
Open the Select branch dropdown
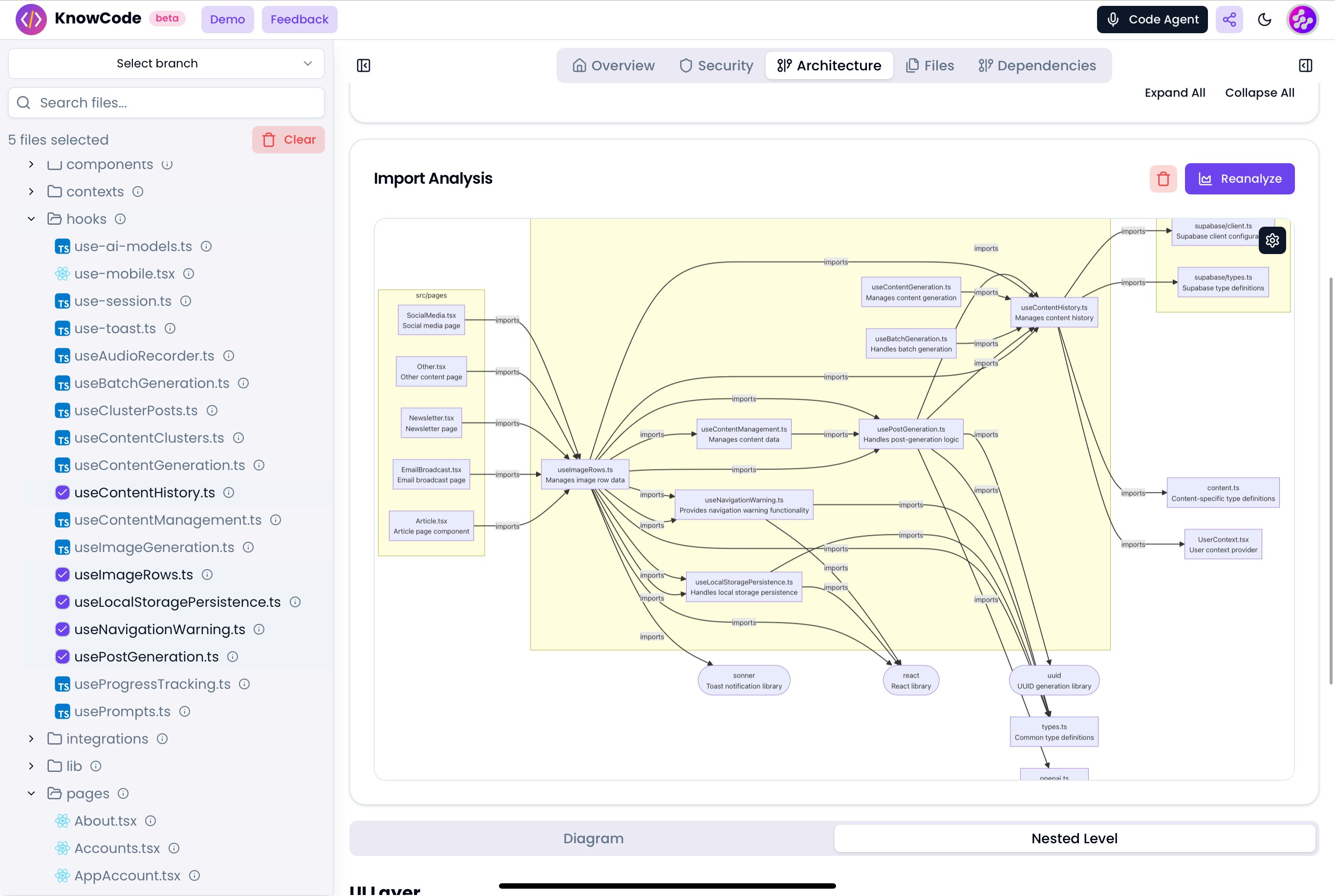click(x=166, y=64)
